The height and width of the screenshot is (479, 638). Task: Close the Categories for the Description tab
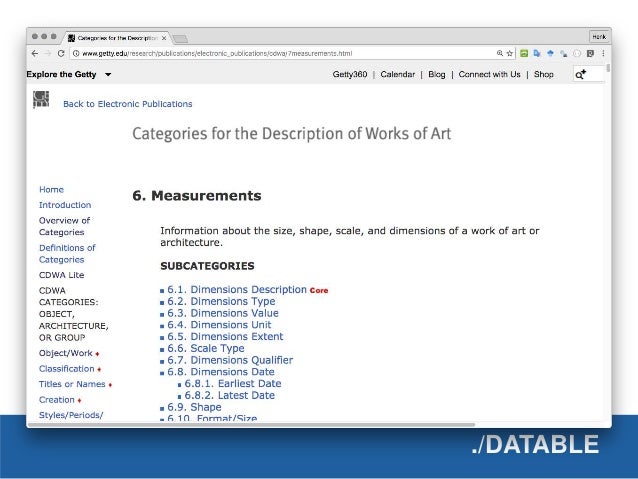(x=164, y=38)
